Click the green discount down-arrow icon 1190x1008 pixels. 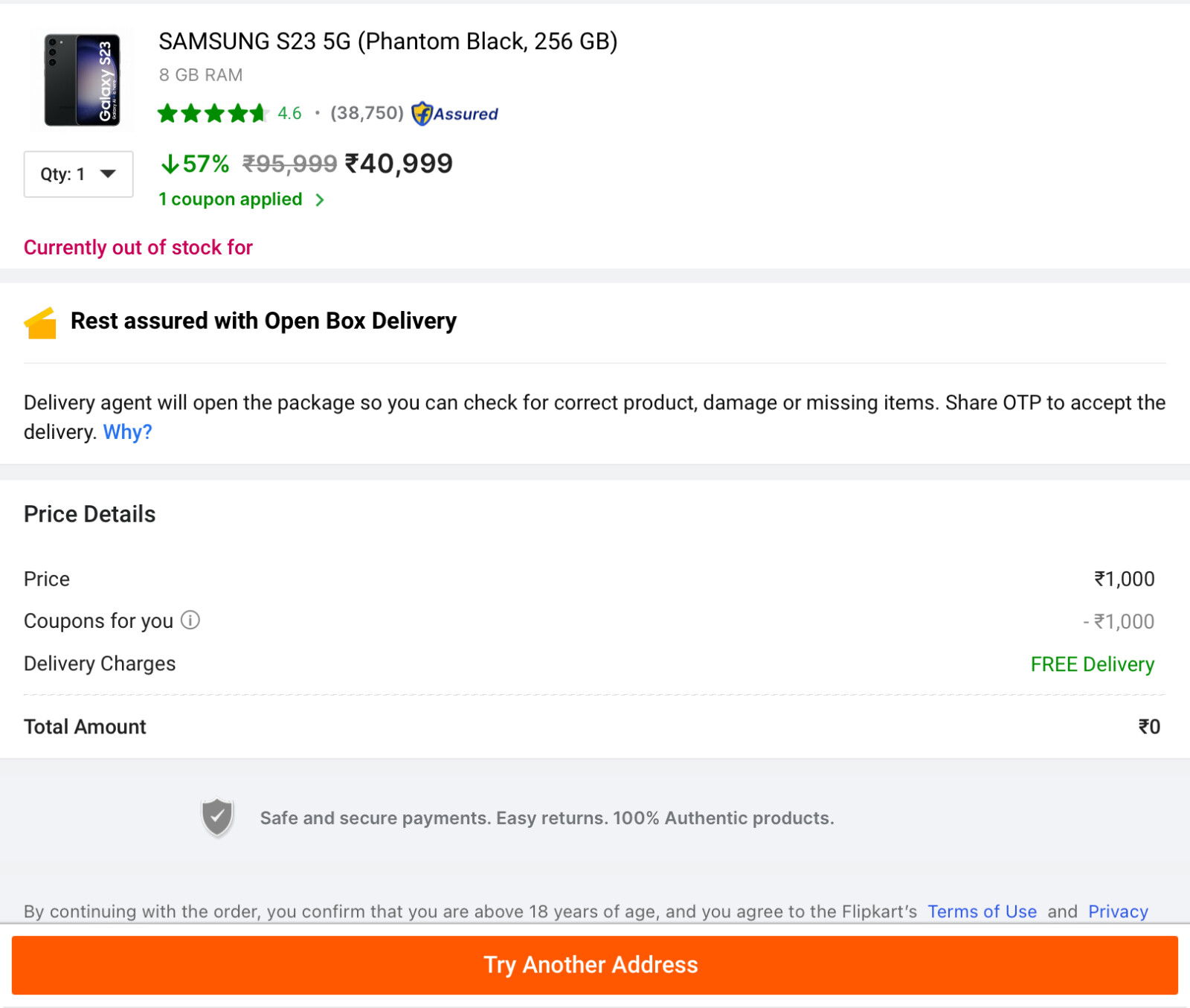pos(170,164)
